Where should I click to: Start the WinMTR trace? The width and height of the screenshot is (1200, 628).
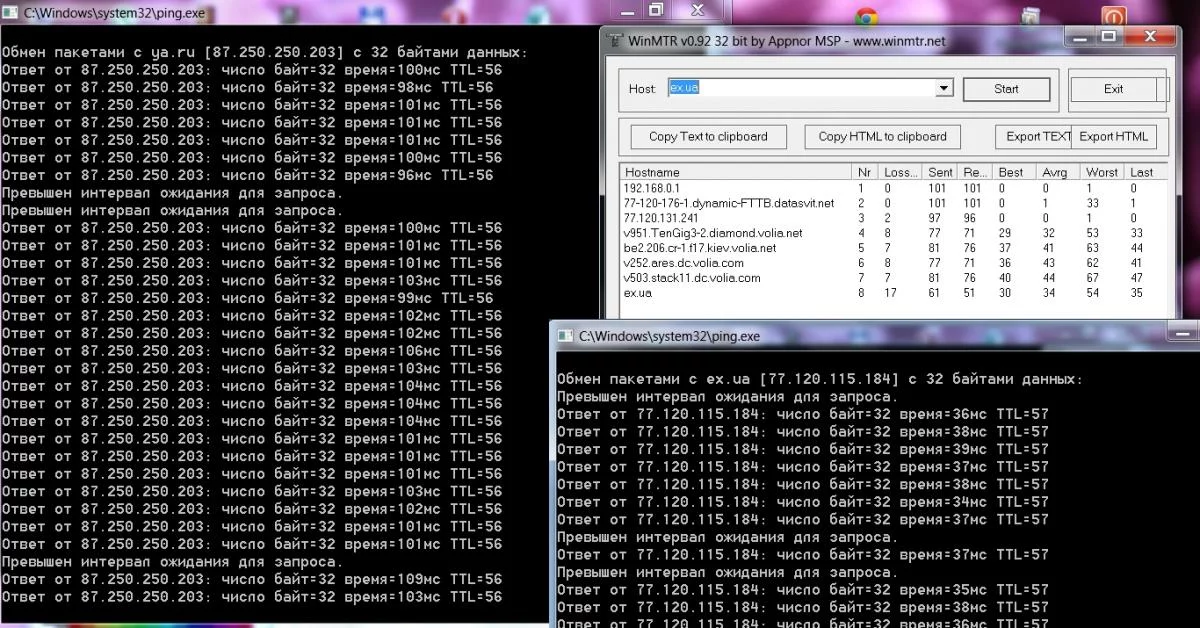tap(1006, 89)
